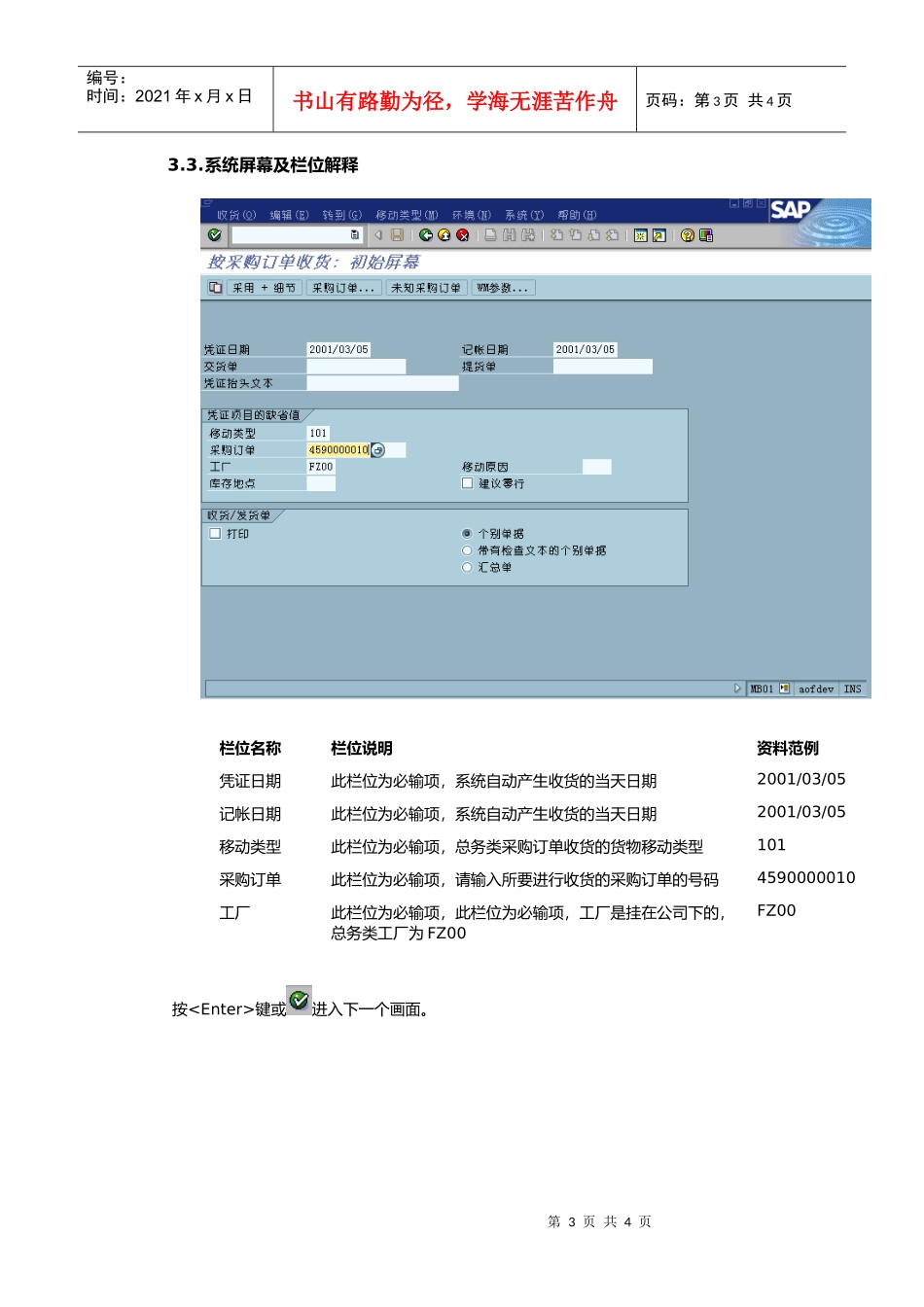
Task: Select the 个别单据 radio button
Action: point(467,534)
